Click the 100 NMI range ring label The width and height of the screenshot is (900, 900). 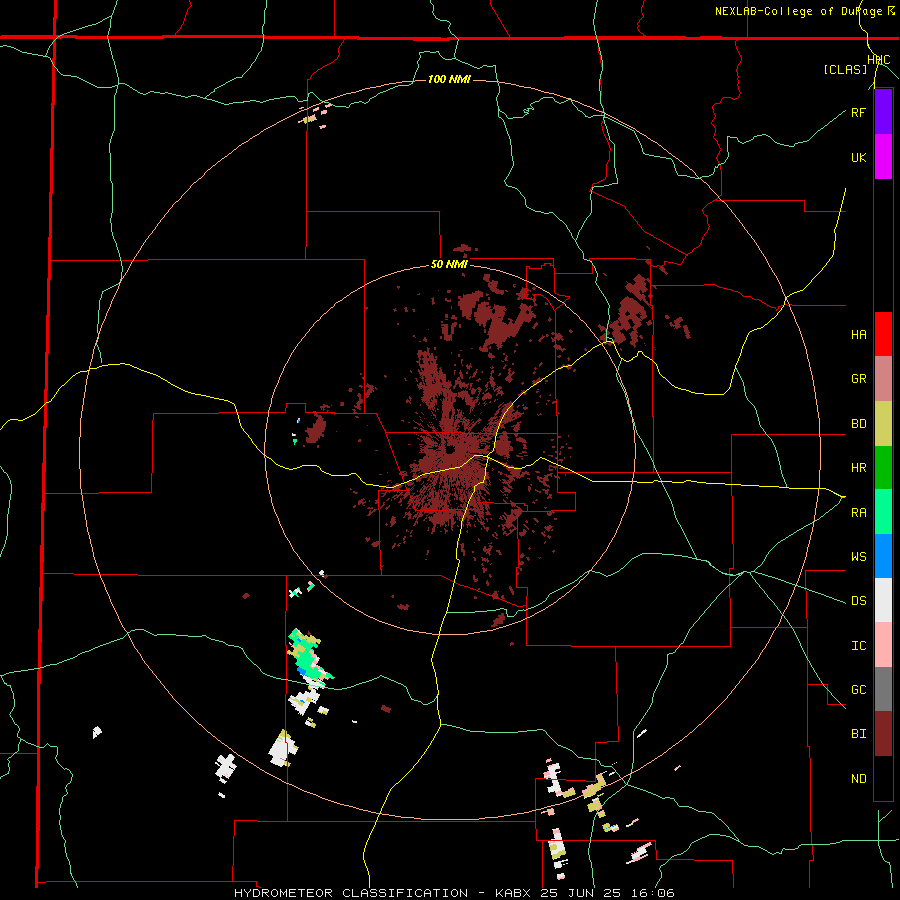[449, 79]
